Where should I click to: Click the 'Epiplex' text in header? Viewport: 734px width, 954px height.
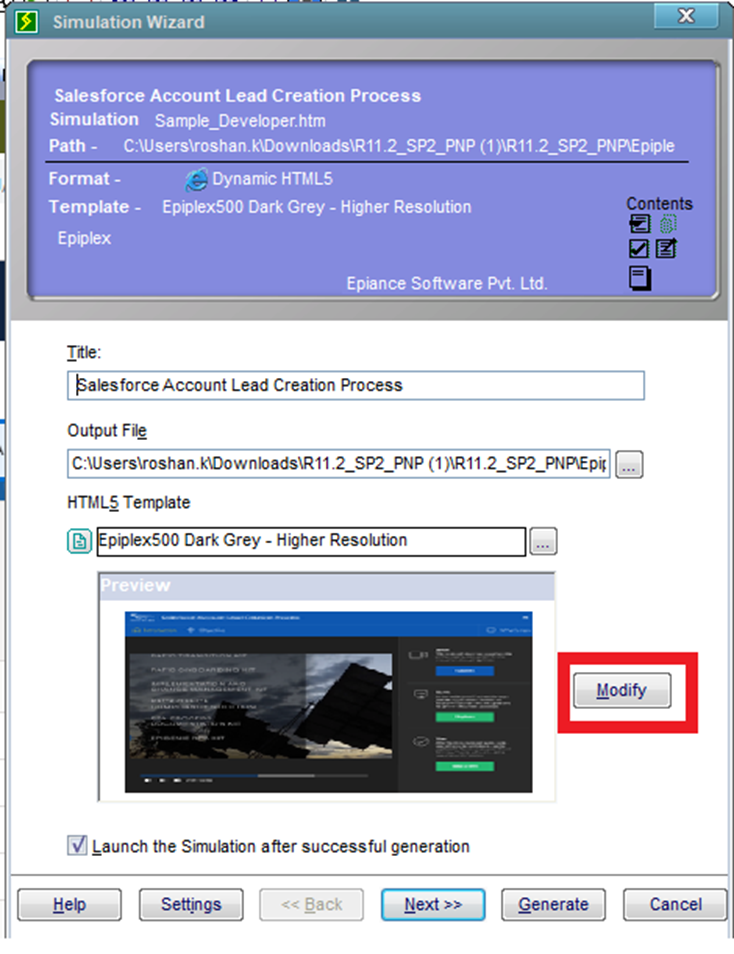pyautogui.click(x=84, y=238)
